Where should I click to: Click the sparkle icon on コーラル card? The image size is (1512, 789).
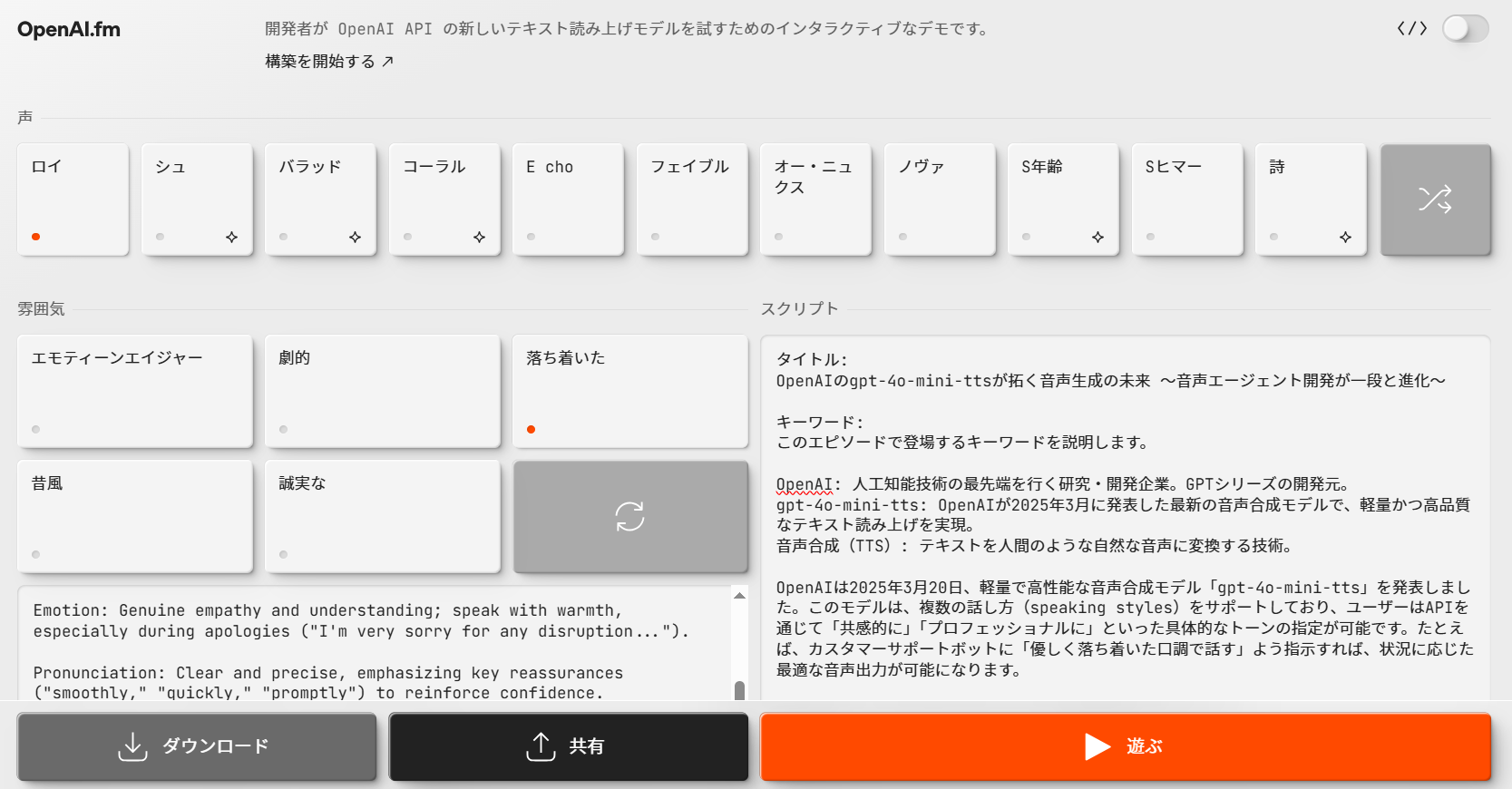tap(480, 237)
